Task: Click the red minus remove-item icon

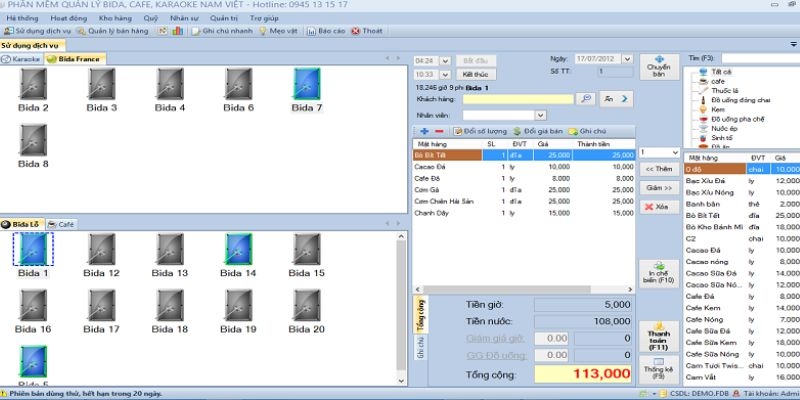Action: [x=439, y=131]
